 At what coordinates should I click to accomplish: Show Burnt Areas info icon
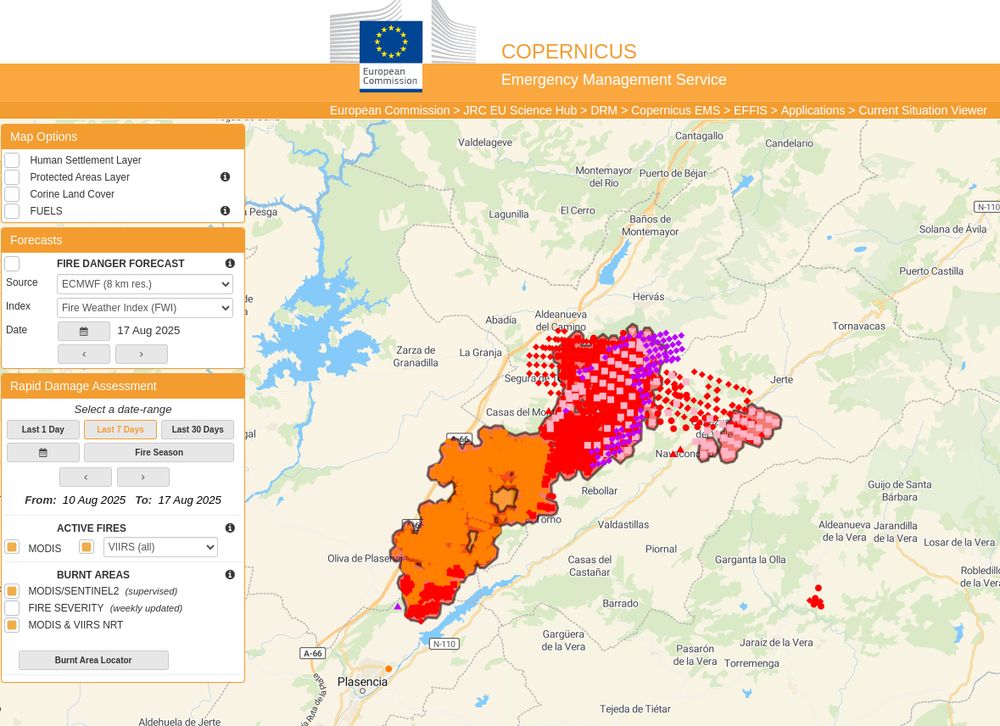(x=230, y=574)
